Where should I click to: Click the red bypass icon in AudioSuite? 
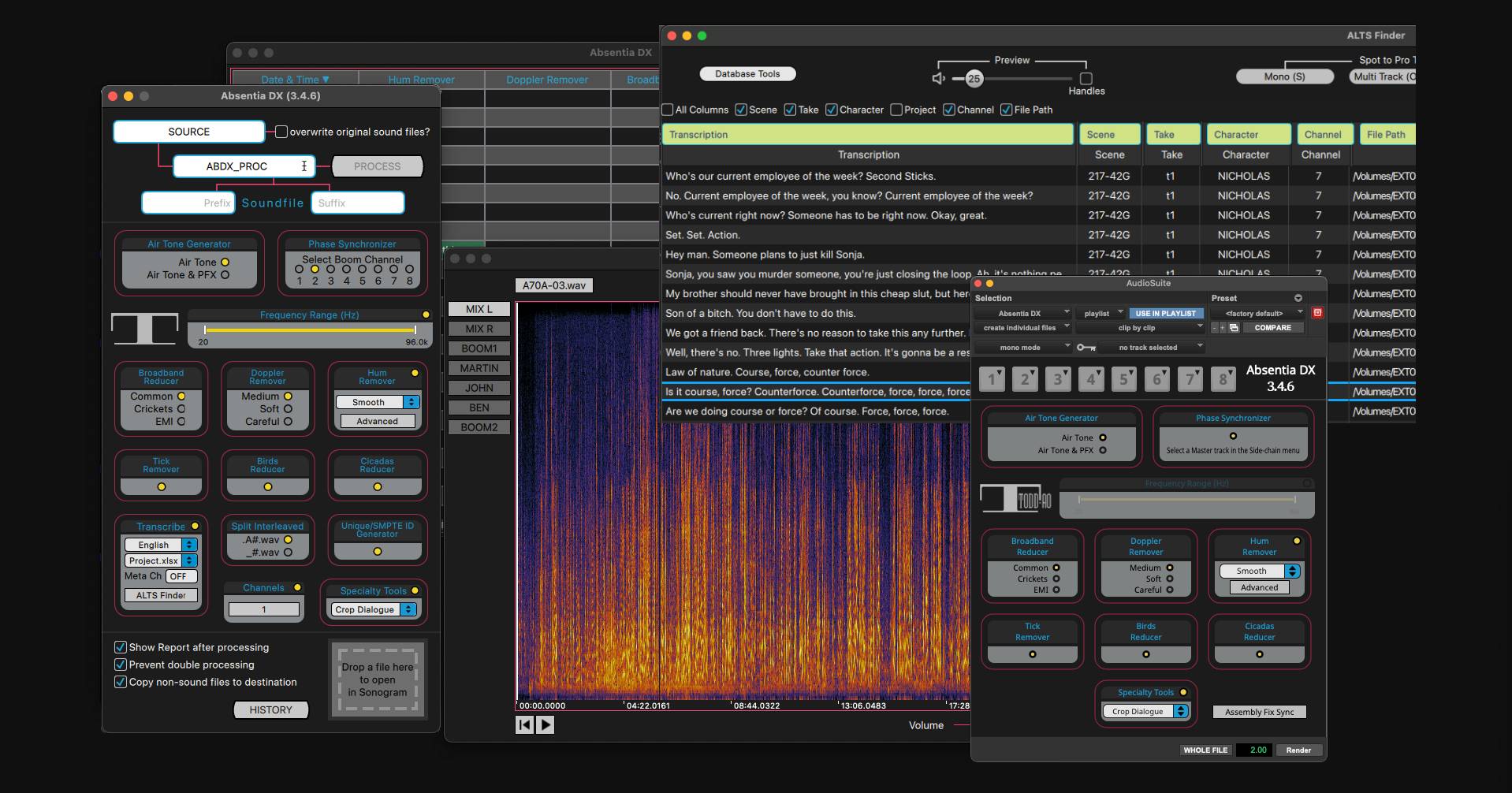[x=1317, y=313]
